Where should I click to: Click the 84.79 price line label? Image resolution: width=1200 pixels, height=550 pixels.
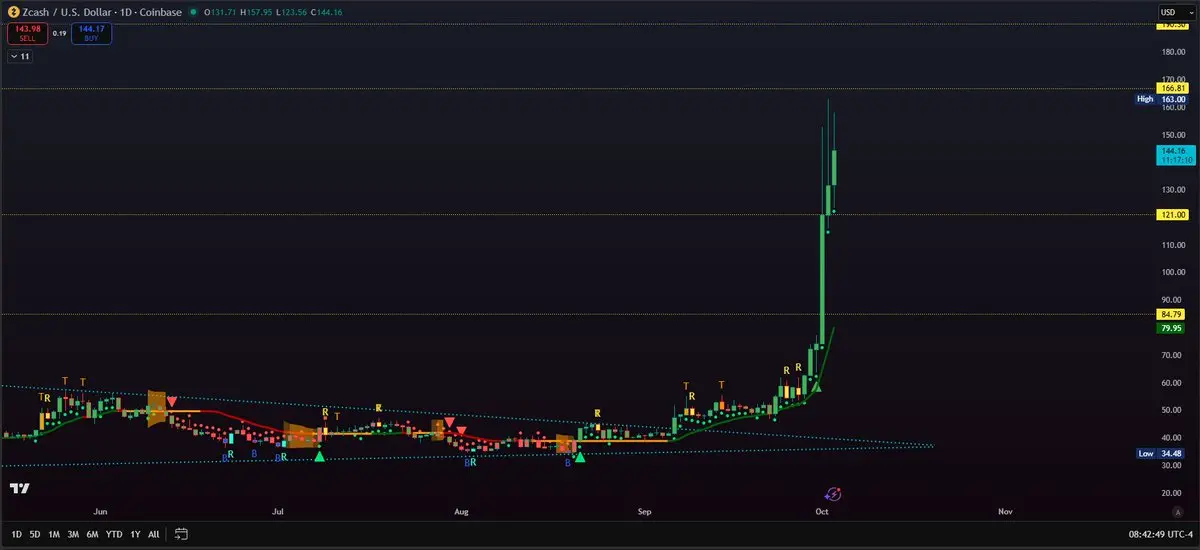(1172, 314)
